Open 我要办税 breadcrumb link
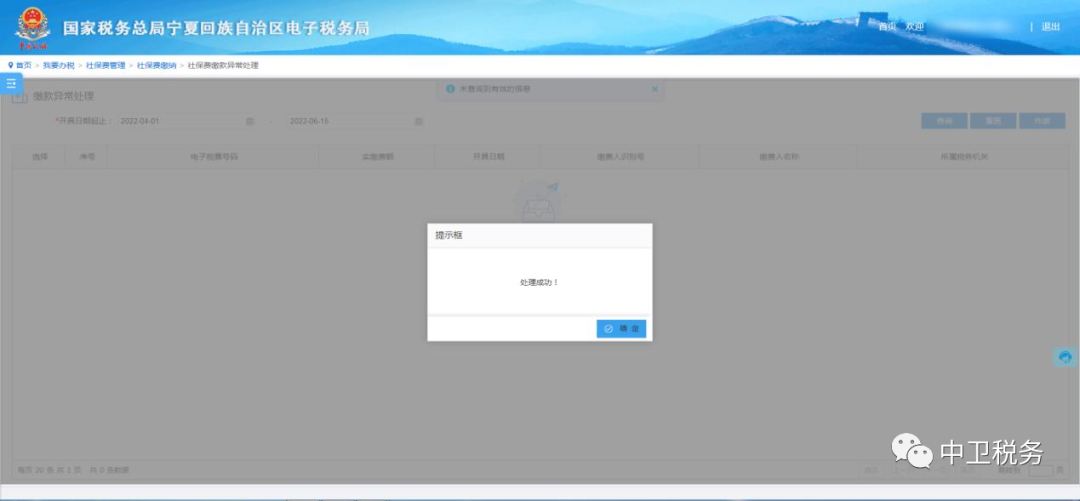This screenshot has width=1080, height=501. pyautogui.click(x=59, y=65)
